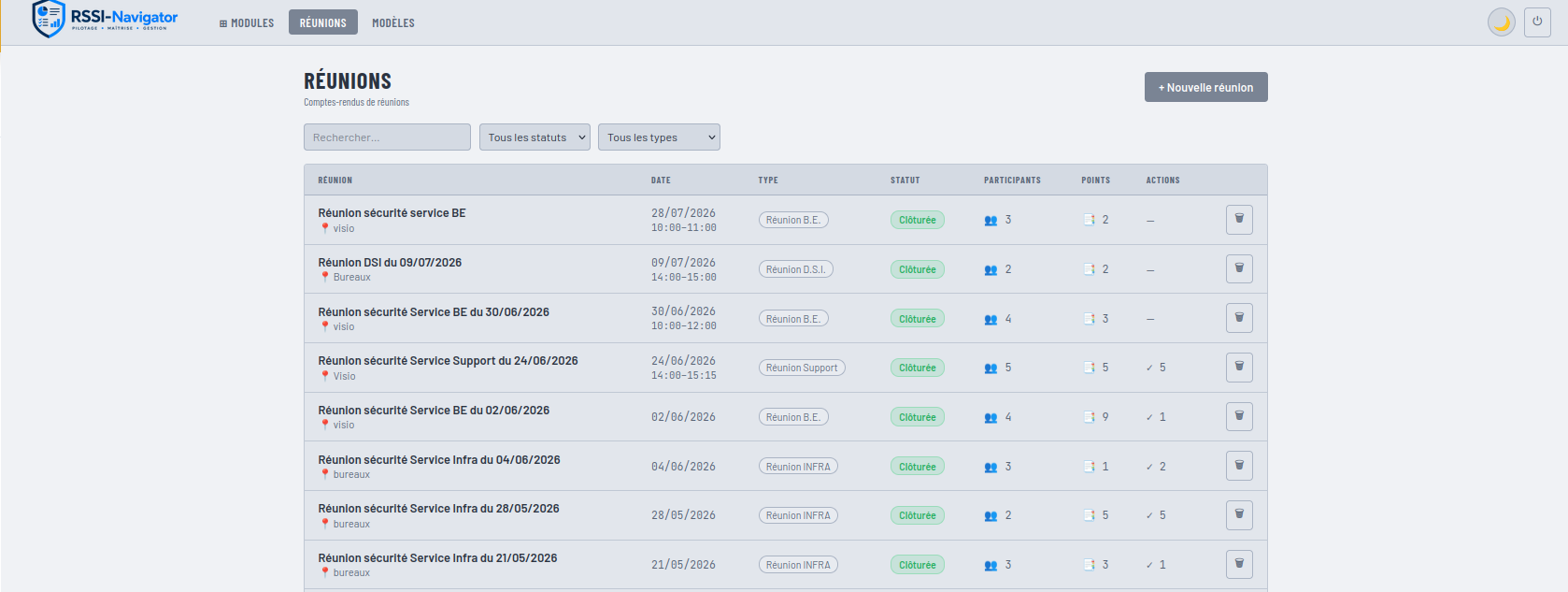Expand the Tous les types dropdown
1568x592 pixels.
[x=659, y=137]
